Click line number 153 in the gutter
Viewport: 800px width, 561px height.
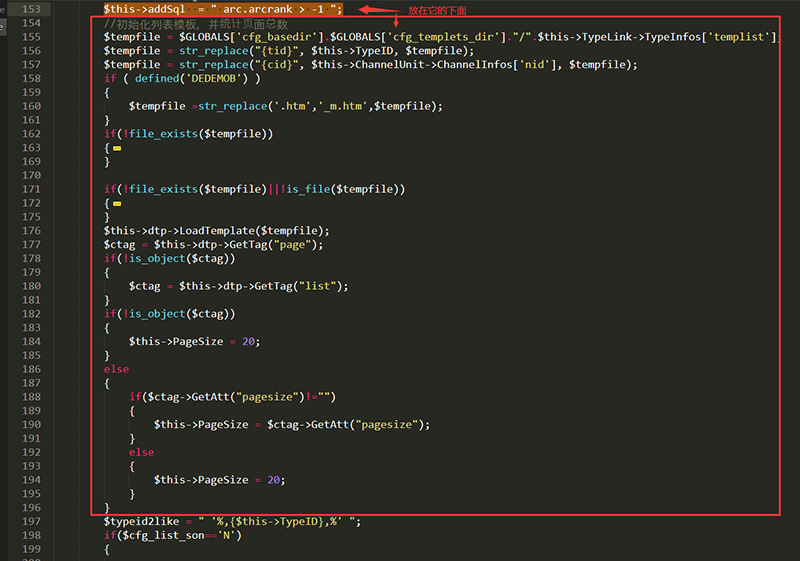point(31,9)
